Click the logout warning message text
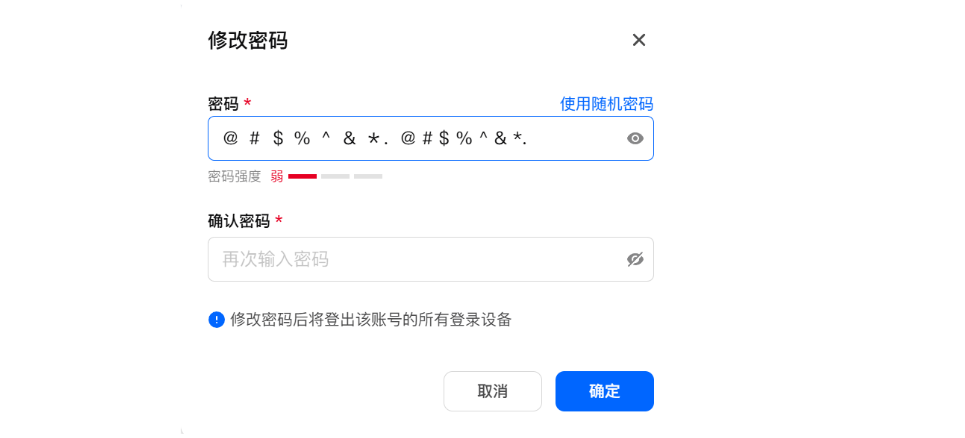Screen dimensions: 965x438 pyautogui.click(x=371, y=320)
